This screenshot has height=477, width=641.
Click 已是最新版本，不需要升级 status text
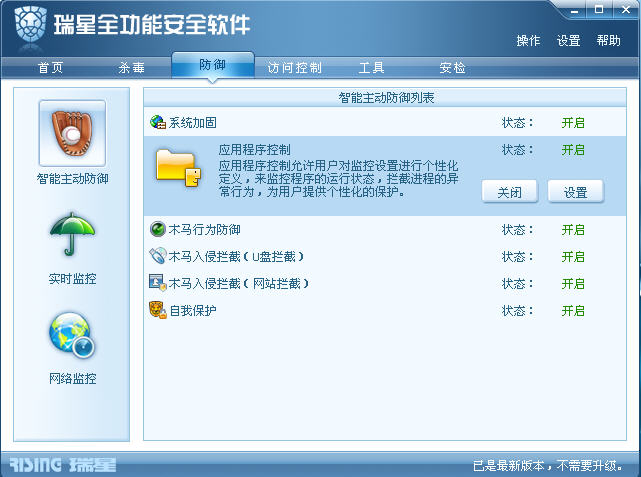pos(548,465)
